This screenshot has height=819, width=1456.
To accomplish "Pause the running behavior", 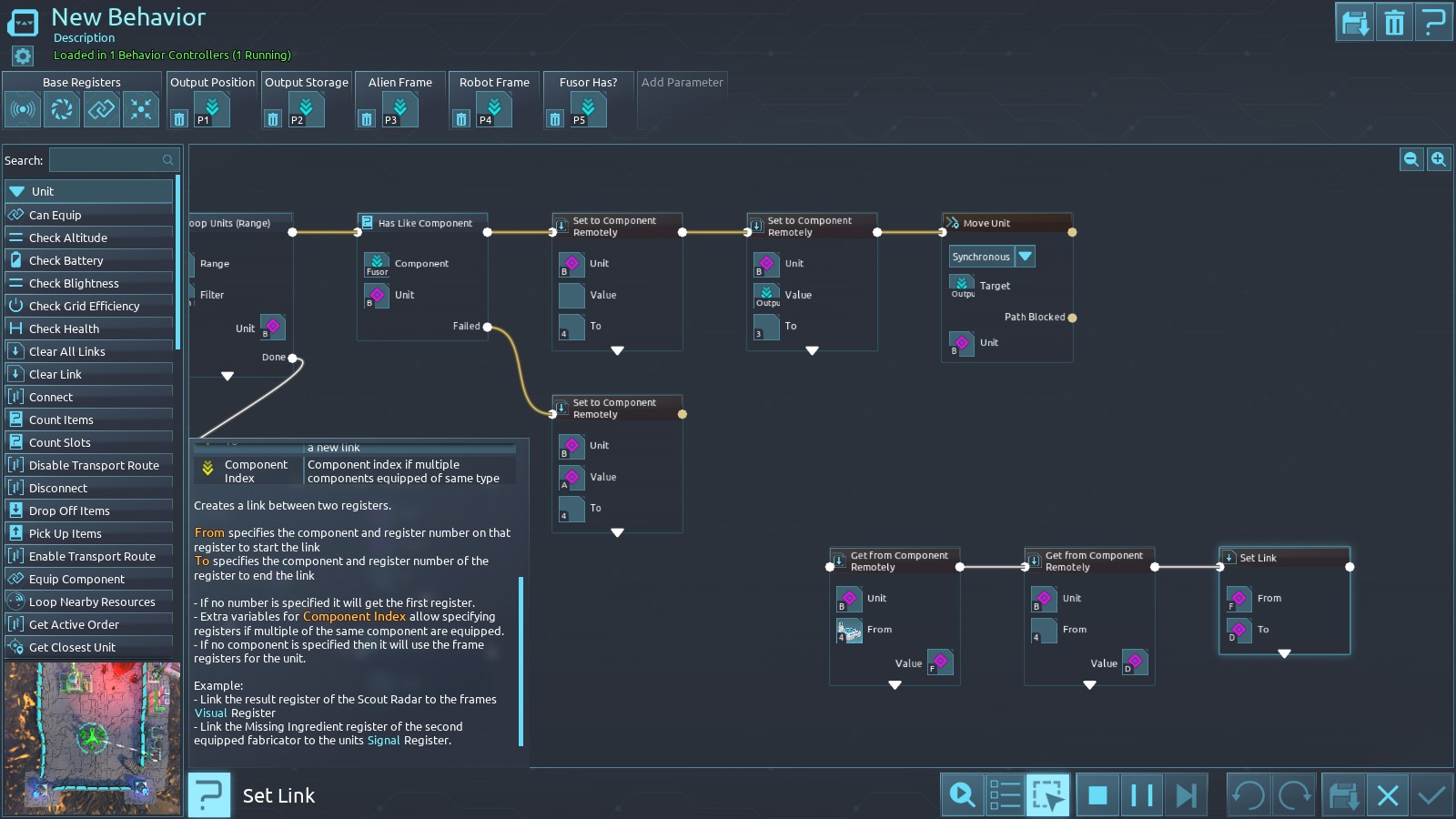I will tap(1141, 795).
